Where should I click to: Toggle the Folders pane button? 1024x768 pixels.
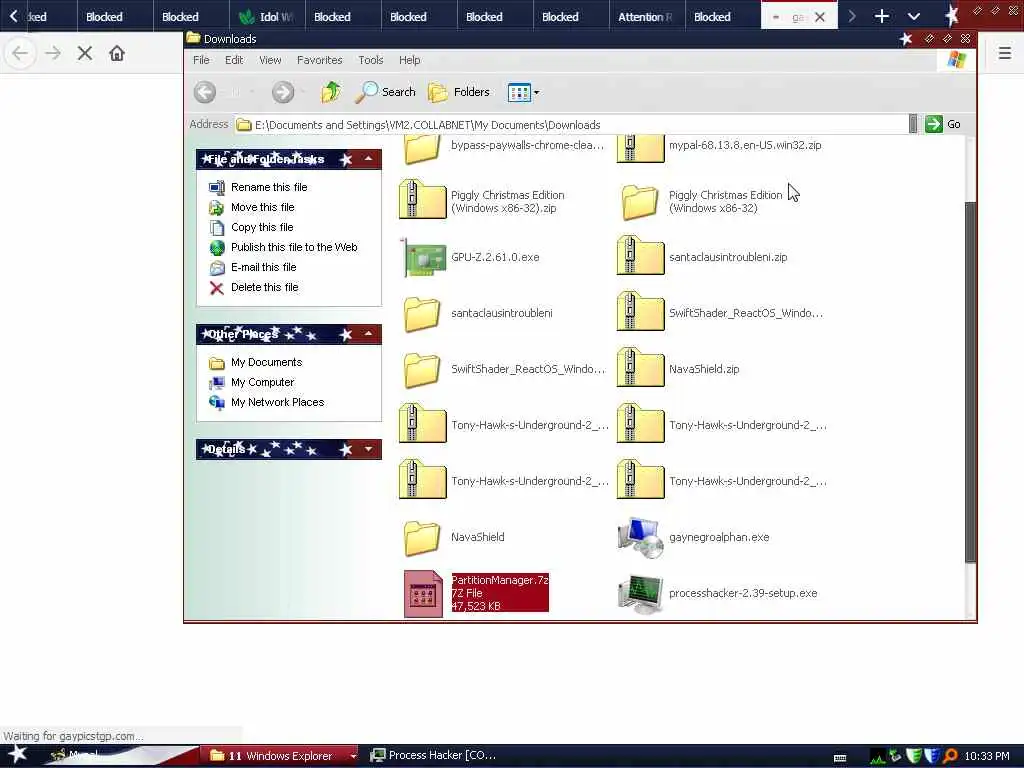pos(459,92)
